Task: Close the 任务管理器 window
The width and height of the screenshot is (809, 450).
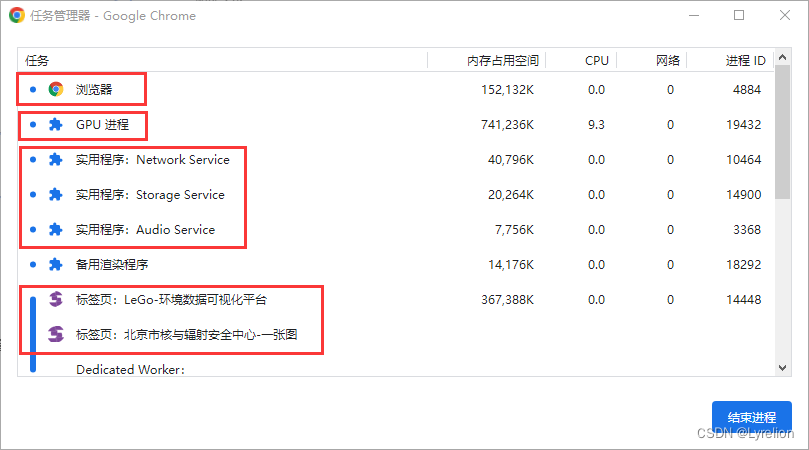Action: pyautogui.click(x=785, y=15)
